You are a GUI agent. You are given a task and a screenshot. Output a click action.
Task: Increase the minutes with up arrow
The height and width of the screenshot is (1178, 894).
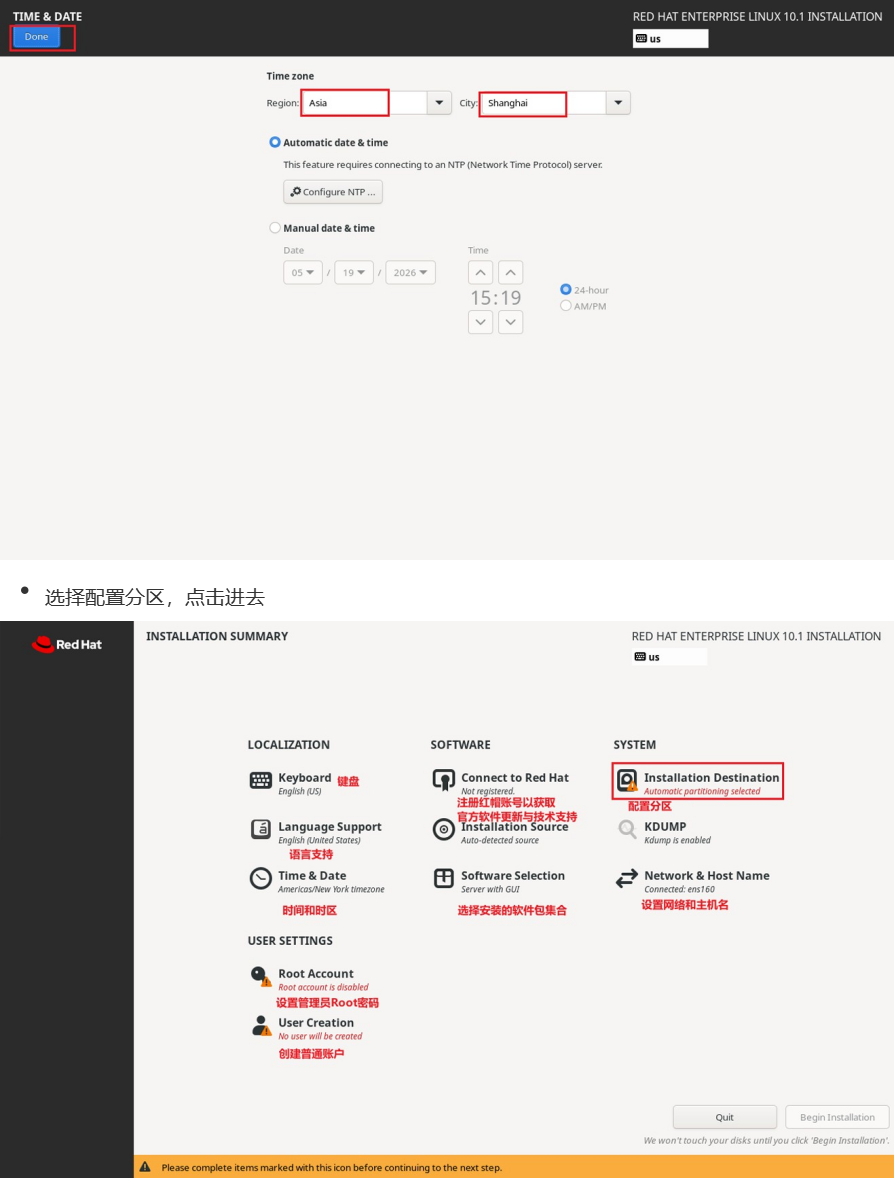point(511,272)
